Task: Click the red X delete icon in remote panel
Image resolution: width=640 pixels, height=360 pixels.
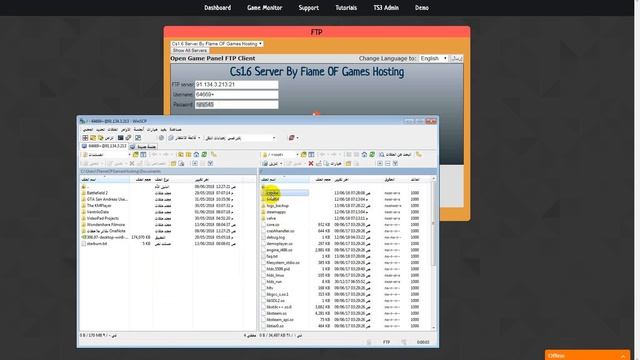Action: click(311, 163)
